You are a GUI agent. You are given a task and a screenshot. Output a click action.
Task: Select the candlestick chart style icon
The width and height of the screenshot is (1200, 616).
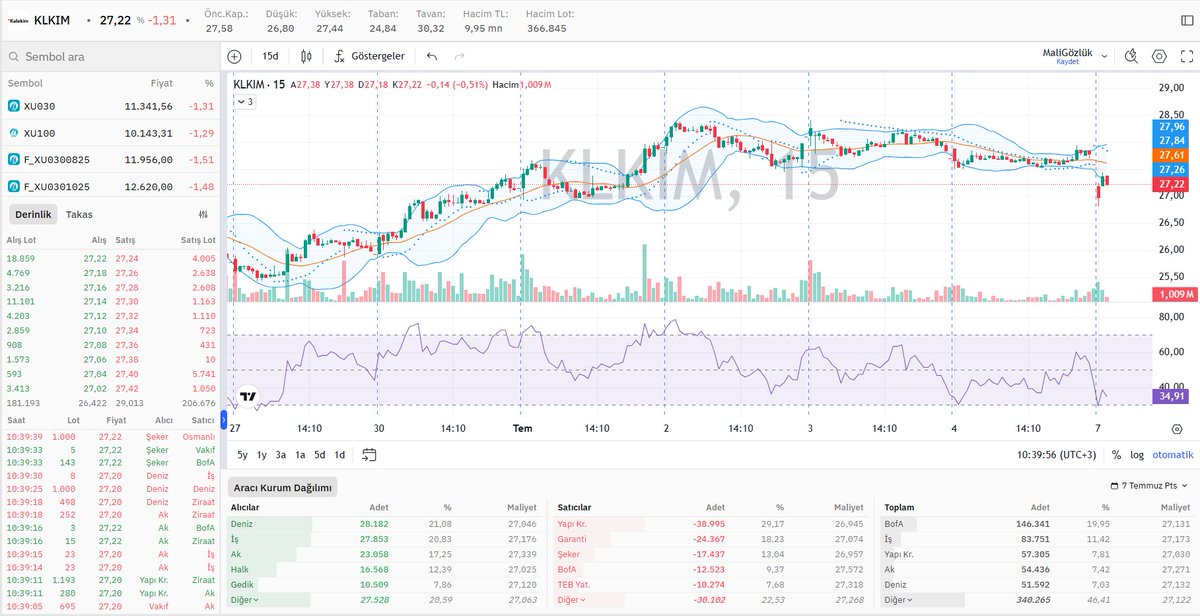(x=307, y=56)
